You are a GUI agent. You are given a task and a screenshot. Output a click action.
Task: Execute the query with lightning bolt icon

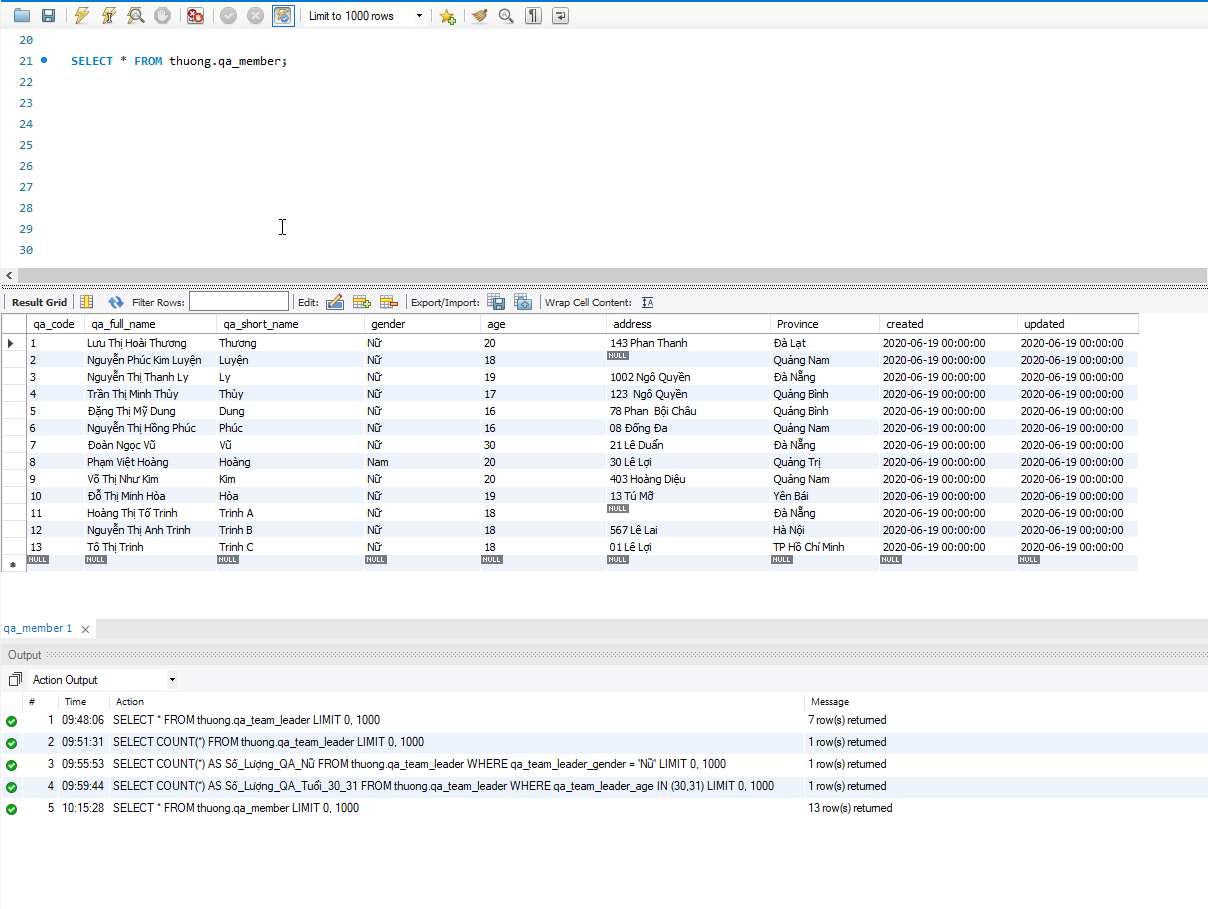[x=82, y=16]
